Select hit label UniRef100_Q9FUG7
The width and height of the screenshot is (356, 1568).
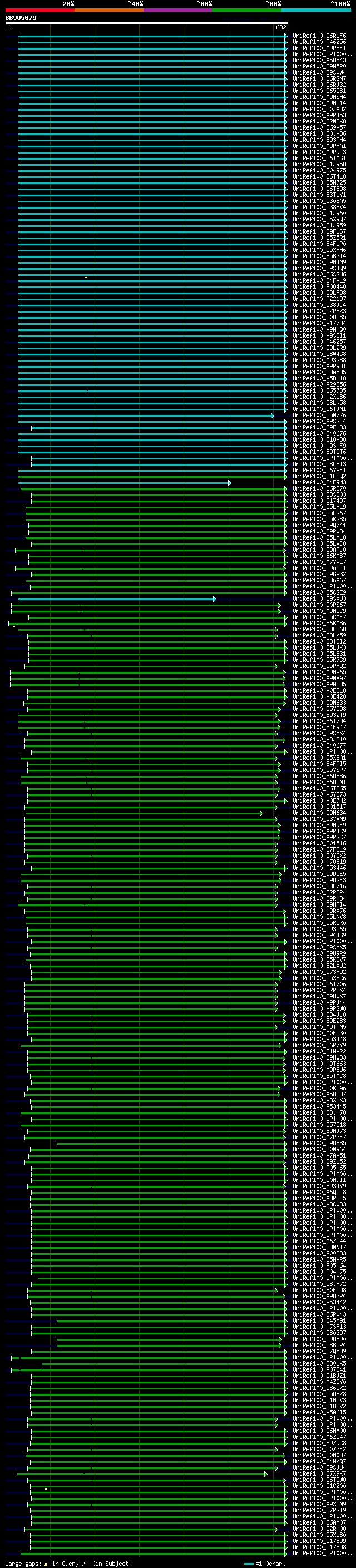[319, 231]
